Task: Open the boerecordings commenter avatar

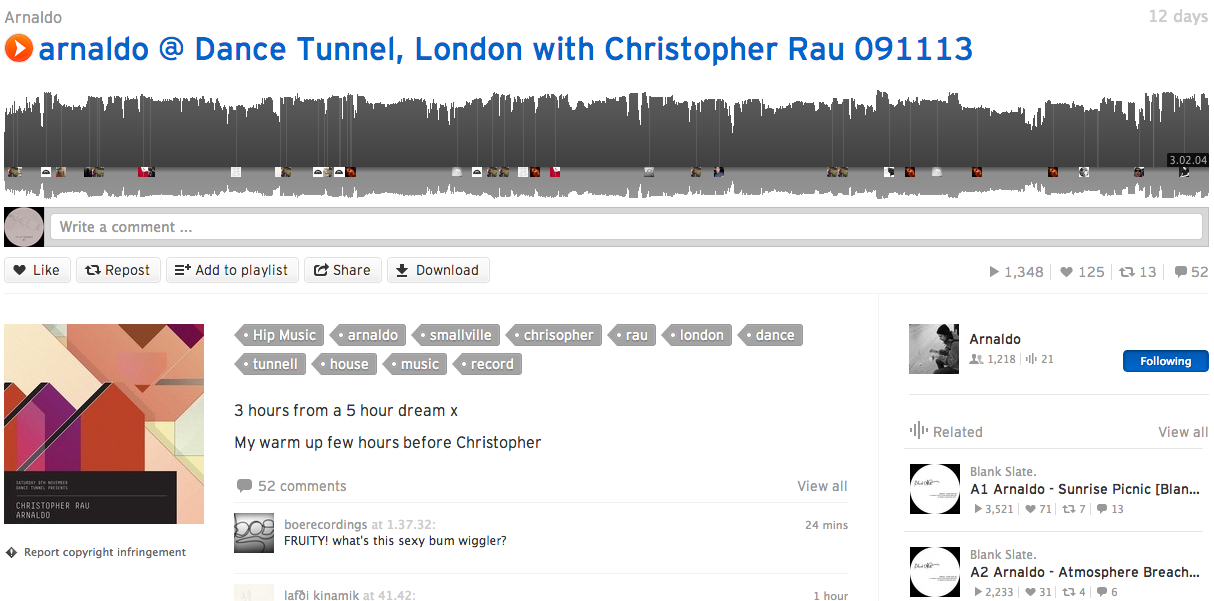Action: pyautogui.click(x=254, y=533)
